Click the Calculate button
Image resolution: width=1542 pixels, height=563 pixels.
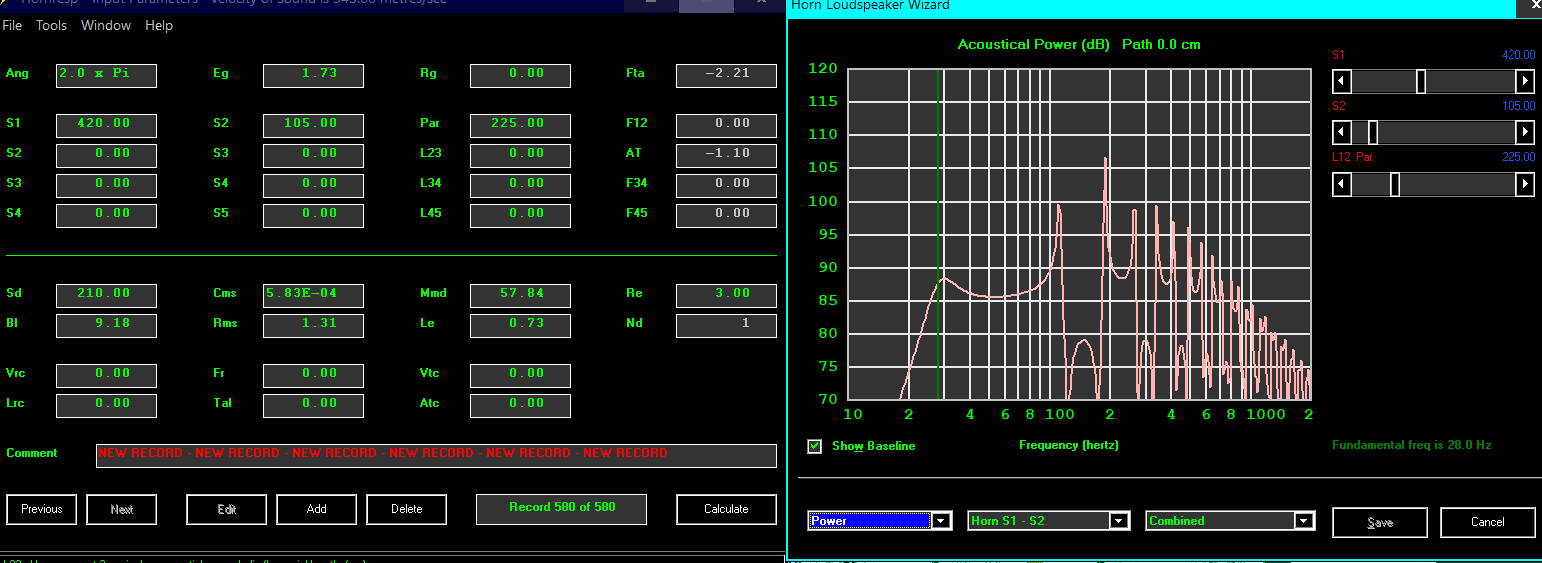pos(726,509)
